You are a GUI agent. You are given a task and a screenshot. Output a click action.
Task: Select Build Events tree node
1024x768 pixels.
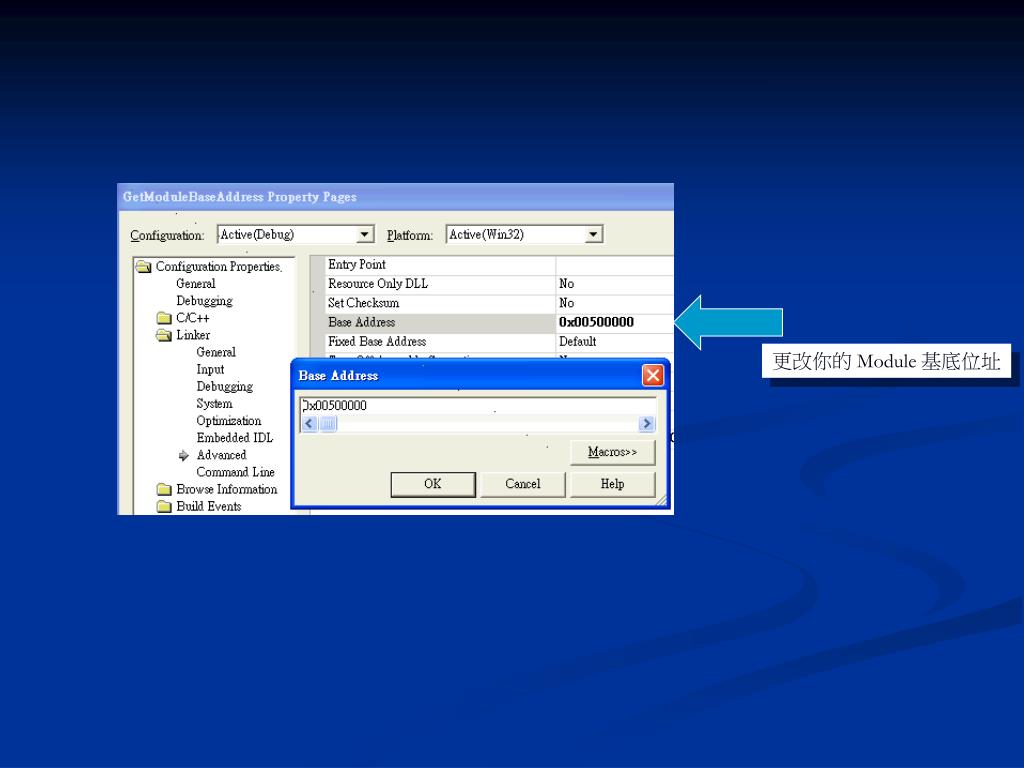pos(209,506)
